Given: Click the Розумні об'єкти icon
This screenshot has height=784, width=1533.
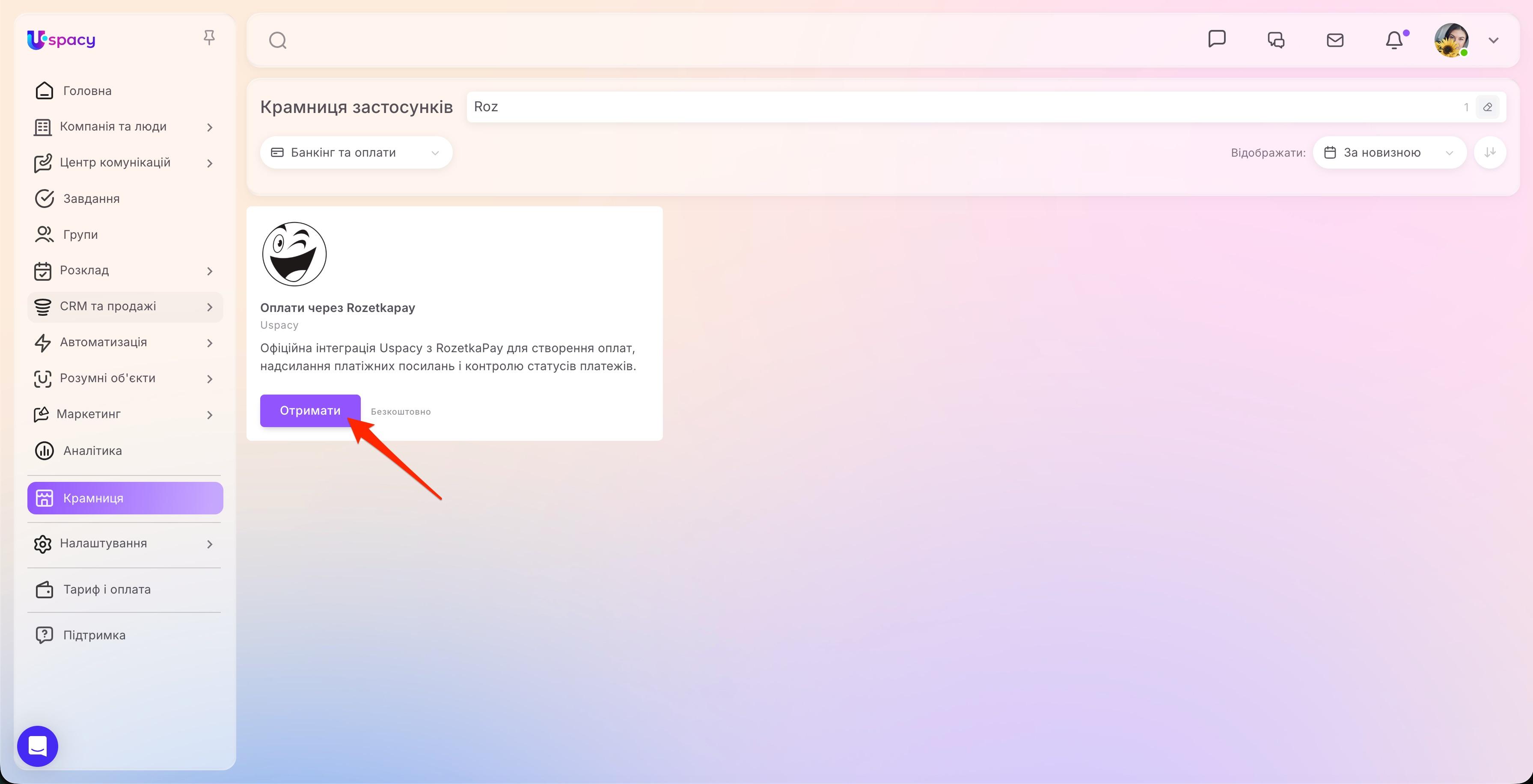Looking at the screenshot, I should 42,379.
